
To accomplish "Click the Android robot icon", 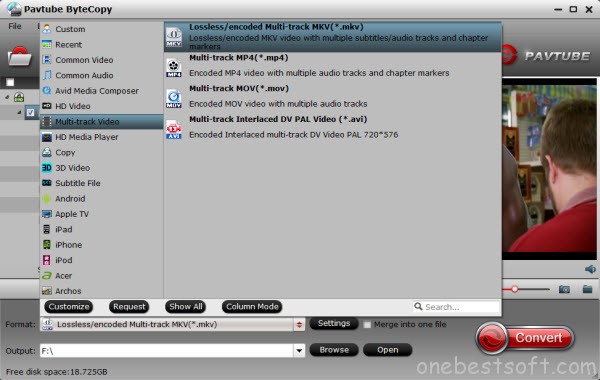I will coord(47,199).
